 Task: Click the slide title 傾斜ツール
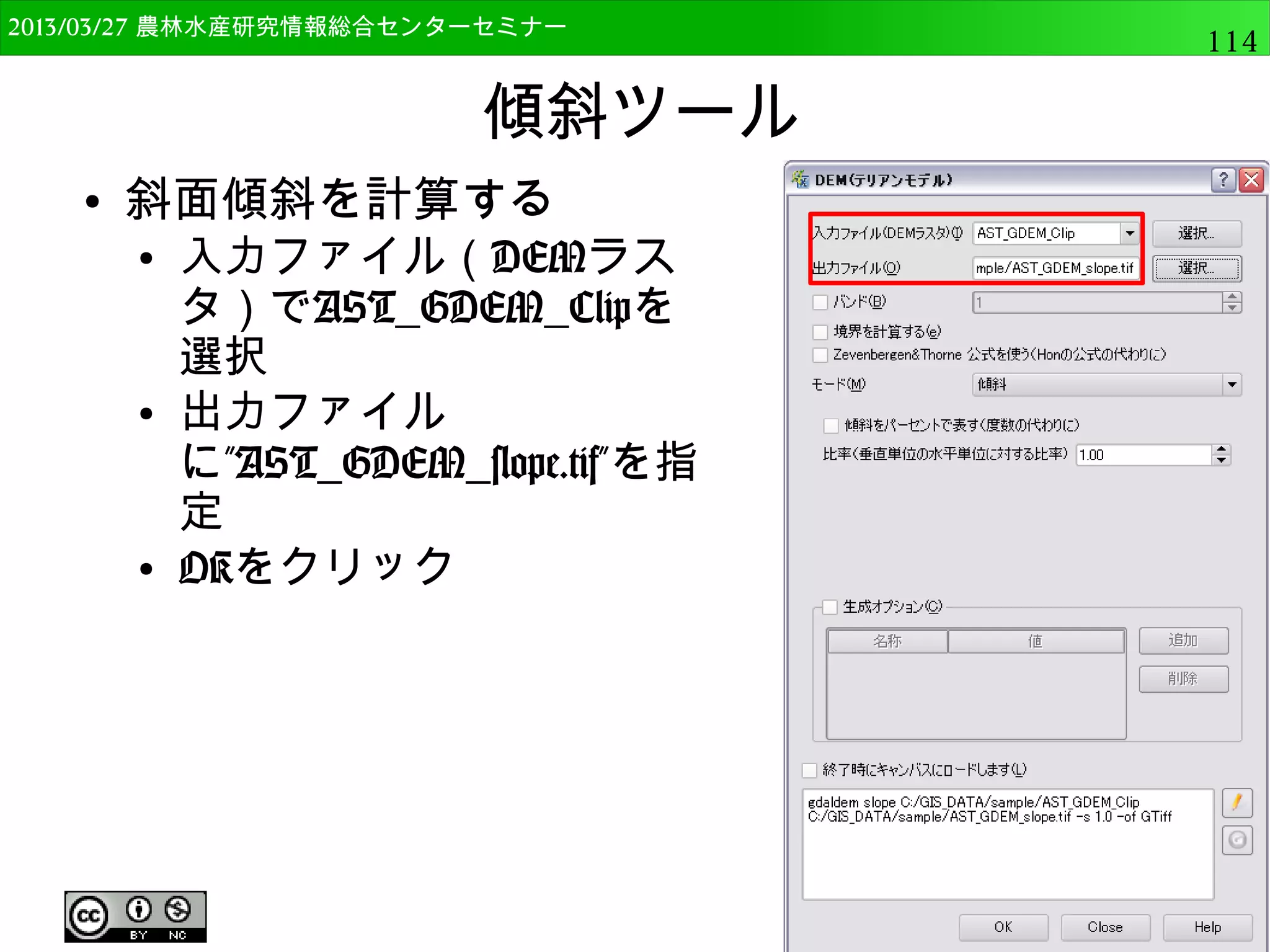click(x=641, y=111)
